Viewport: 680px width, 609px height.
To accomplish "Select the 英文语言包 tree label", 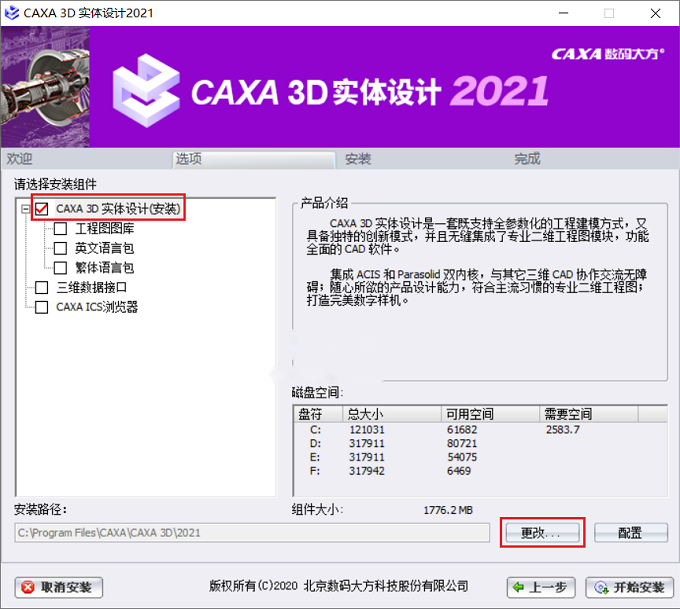I will [x=105, y=248].
